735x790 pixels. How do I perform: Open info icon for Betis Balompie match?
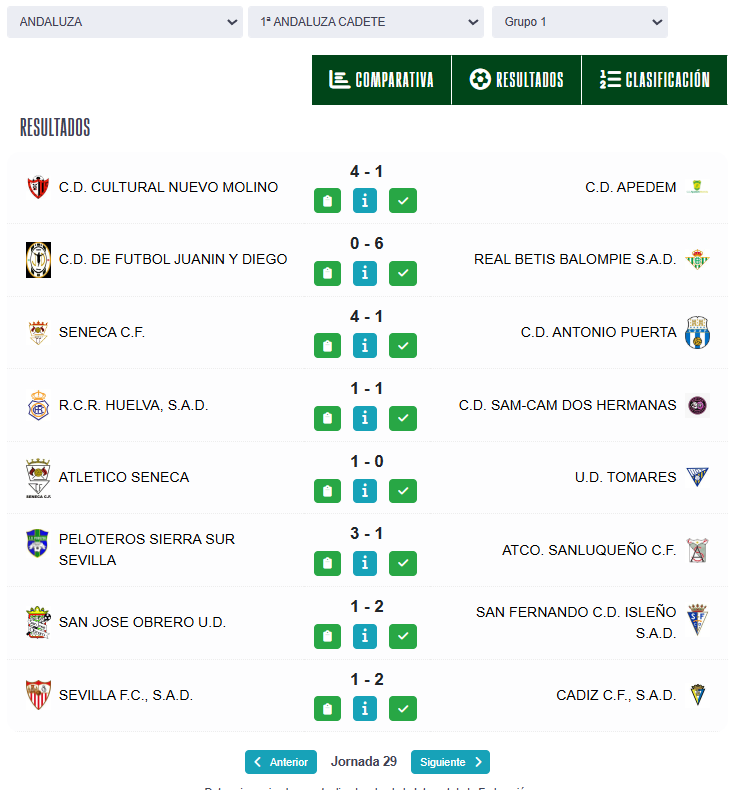click(x=365, y=273)
